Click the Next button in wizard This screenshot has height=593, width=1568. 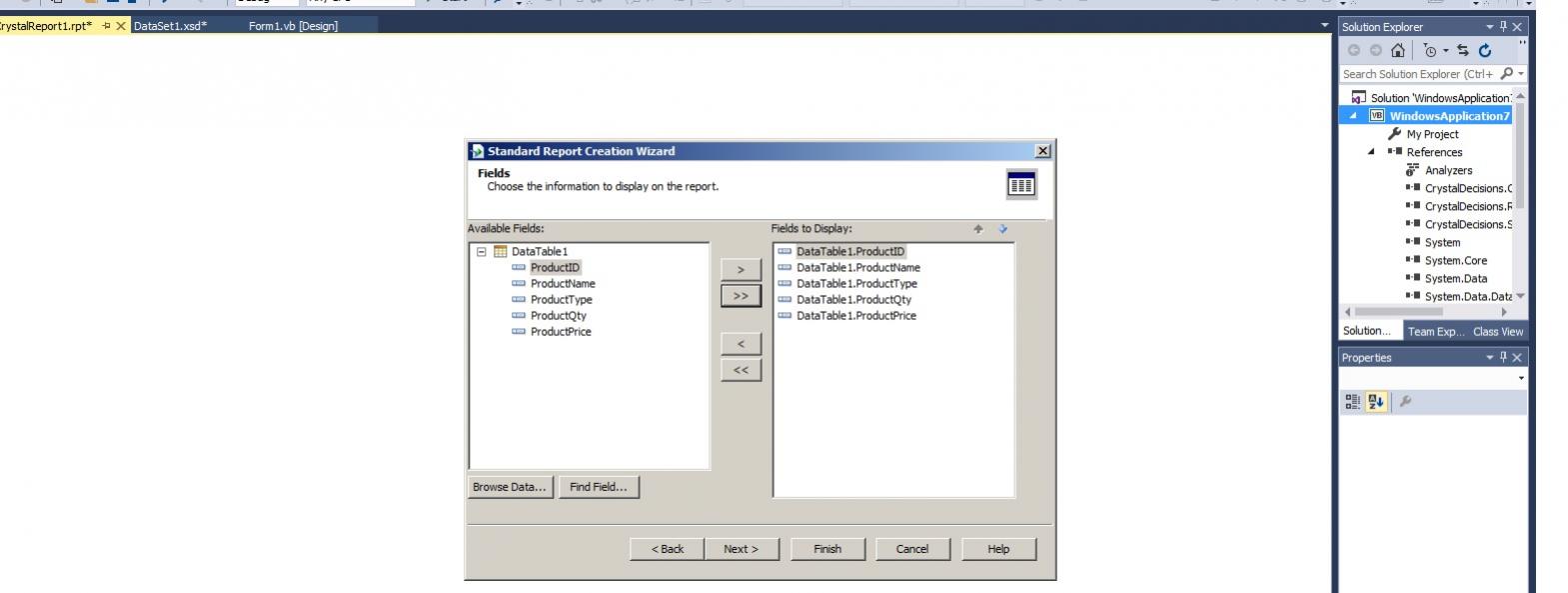point(742,549)
